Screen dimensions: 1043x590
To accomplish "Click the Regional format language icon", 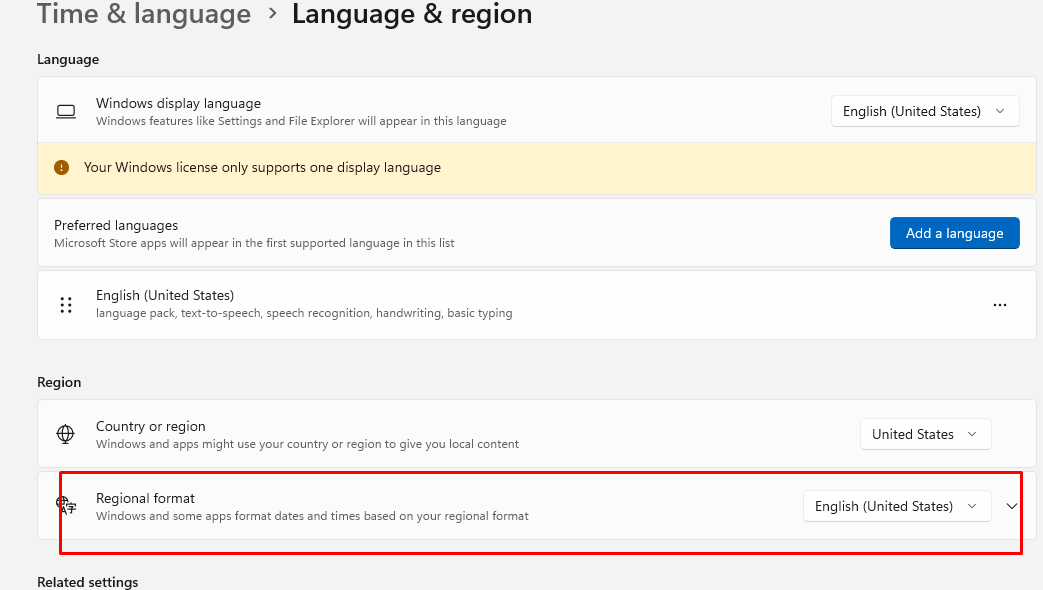I will pos(66,506).
